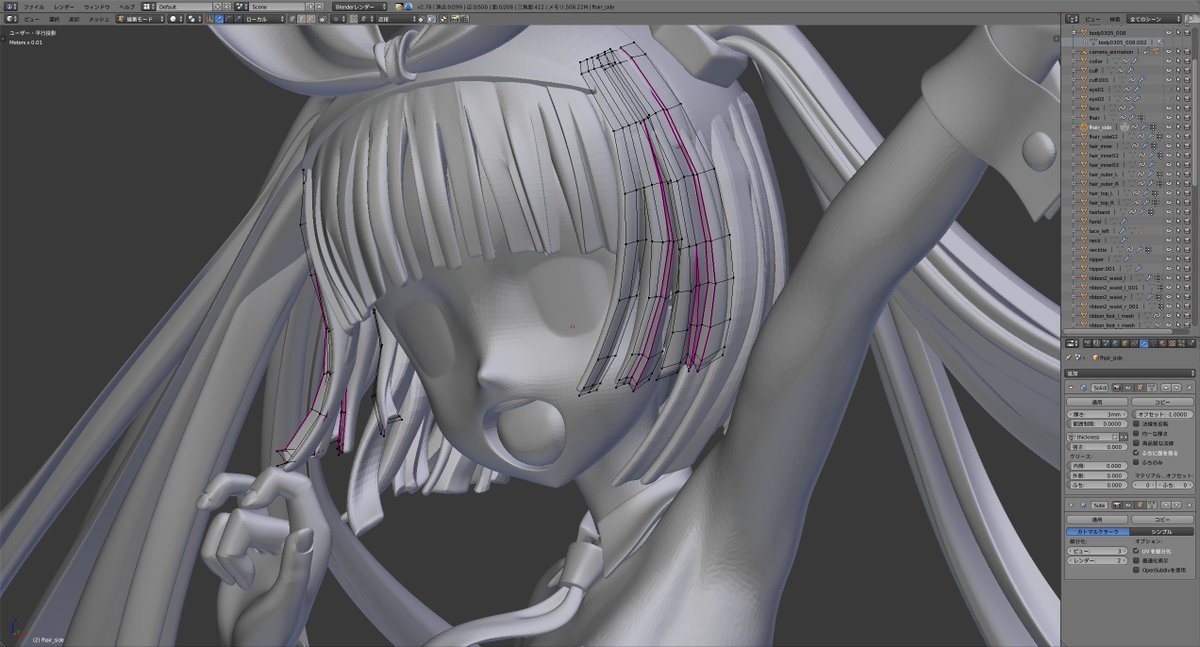Viewport: 1200px width, 647px height.
Task: Toggle Solidify render camera icon
Action: click(x=1116, y=388)
